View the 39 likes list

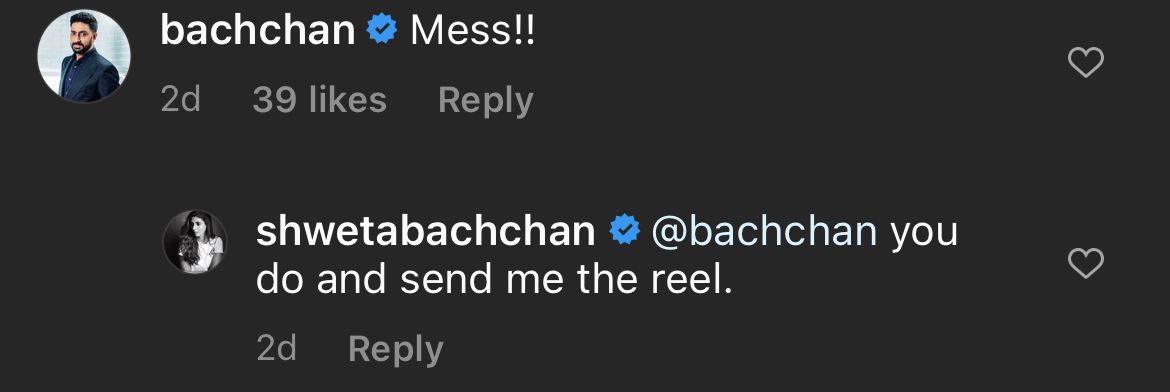pyautogui.click(x=319, y=100)
